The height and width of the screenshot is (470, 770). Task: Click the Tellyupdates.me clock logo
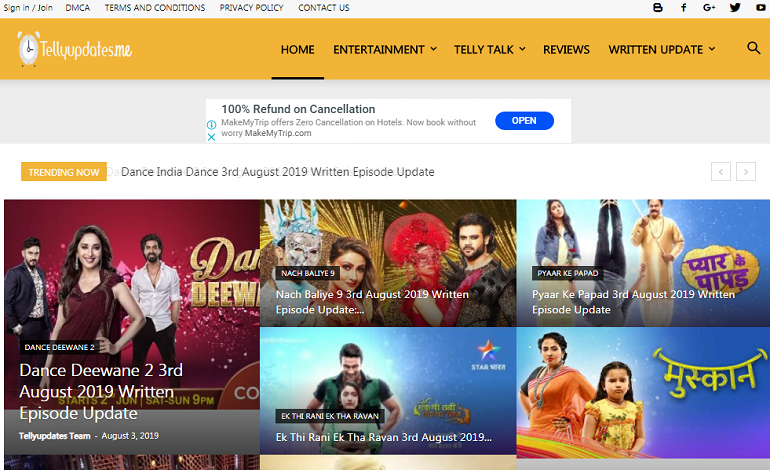point(75,49)
